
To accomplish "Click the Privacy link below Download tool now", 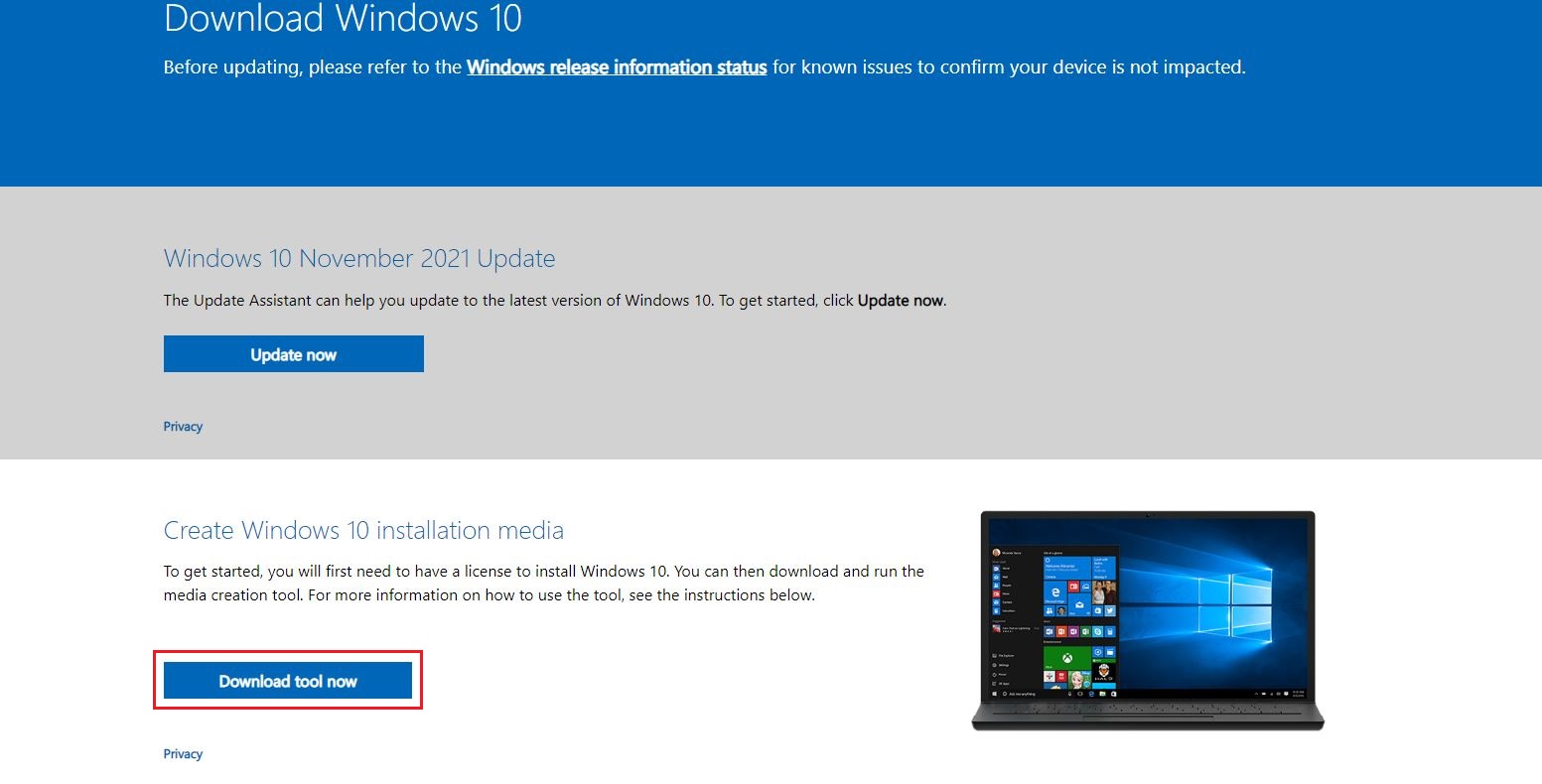I will tap(183, 753).
